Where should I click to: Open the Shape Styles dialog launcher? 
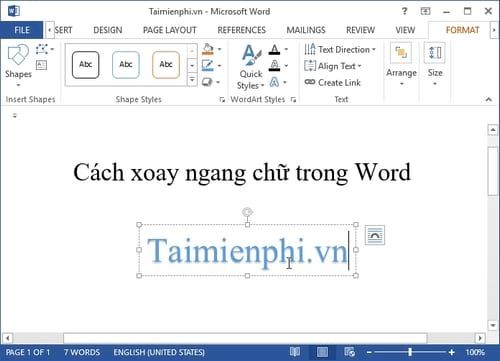coord(222,99)
